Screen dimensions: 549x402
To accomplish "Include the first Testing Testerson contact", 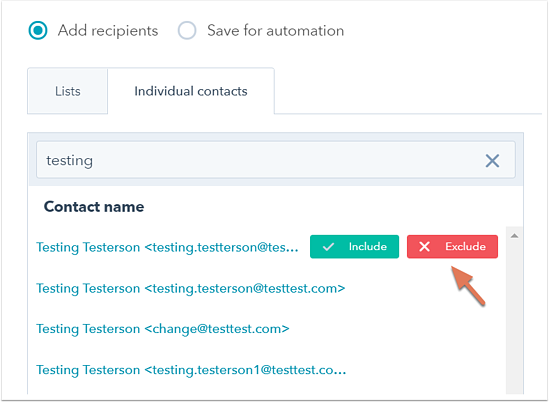I will pyautogui.click(x=354, y=247).
